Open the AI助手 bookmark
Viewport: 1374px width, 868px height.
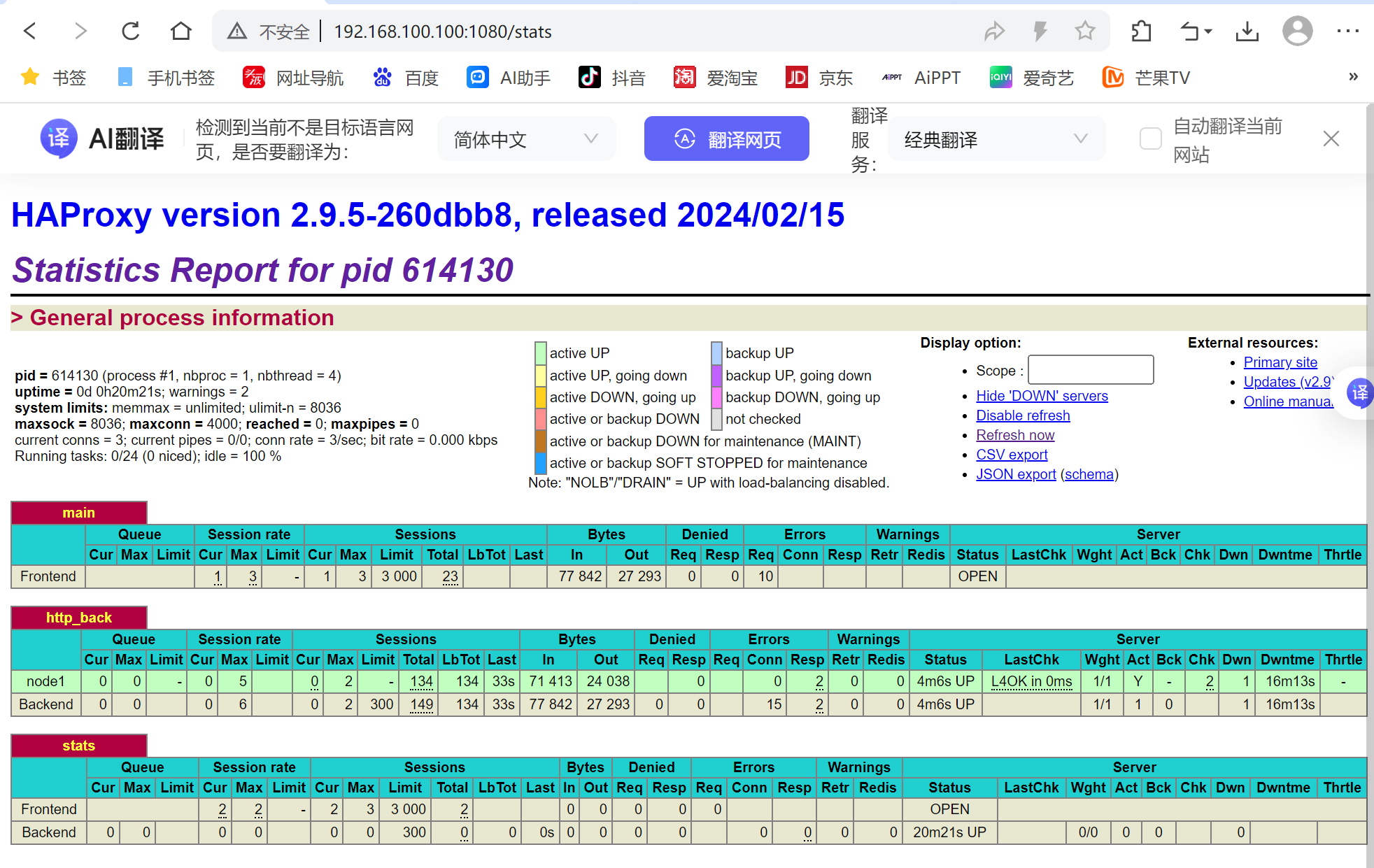(509, 78)
